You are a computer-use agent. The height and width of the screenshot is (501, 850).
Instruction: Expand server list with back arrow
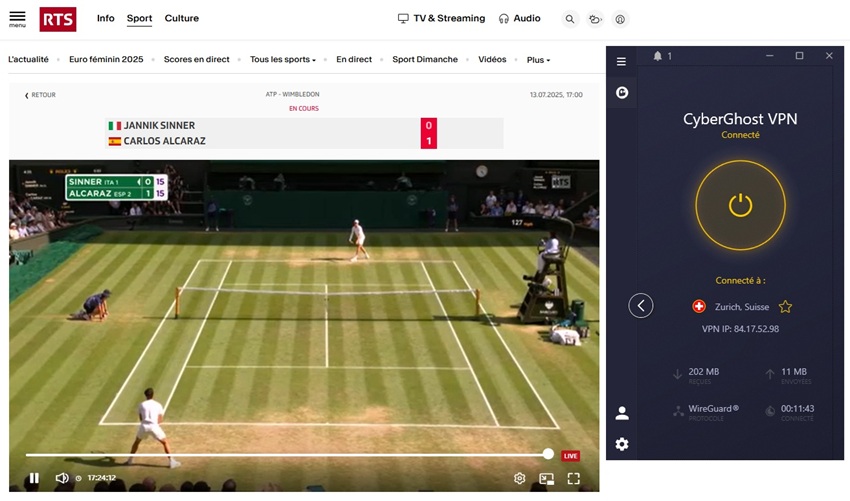(x=641, y=306)
